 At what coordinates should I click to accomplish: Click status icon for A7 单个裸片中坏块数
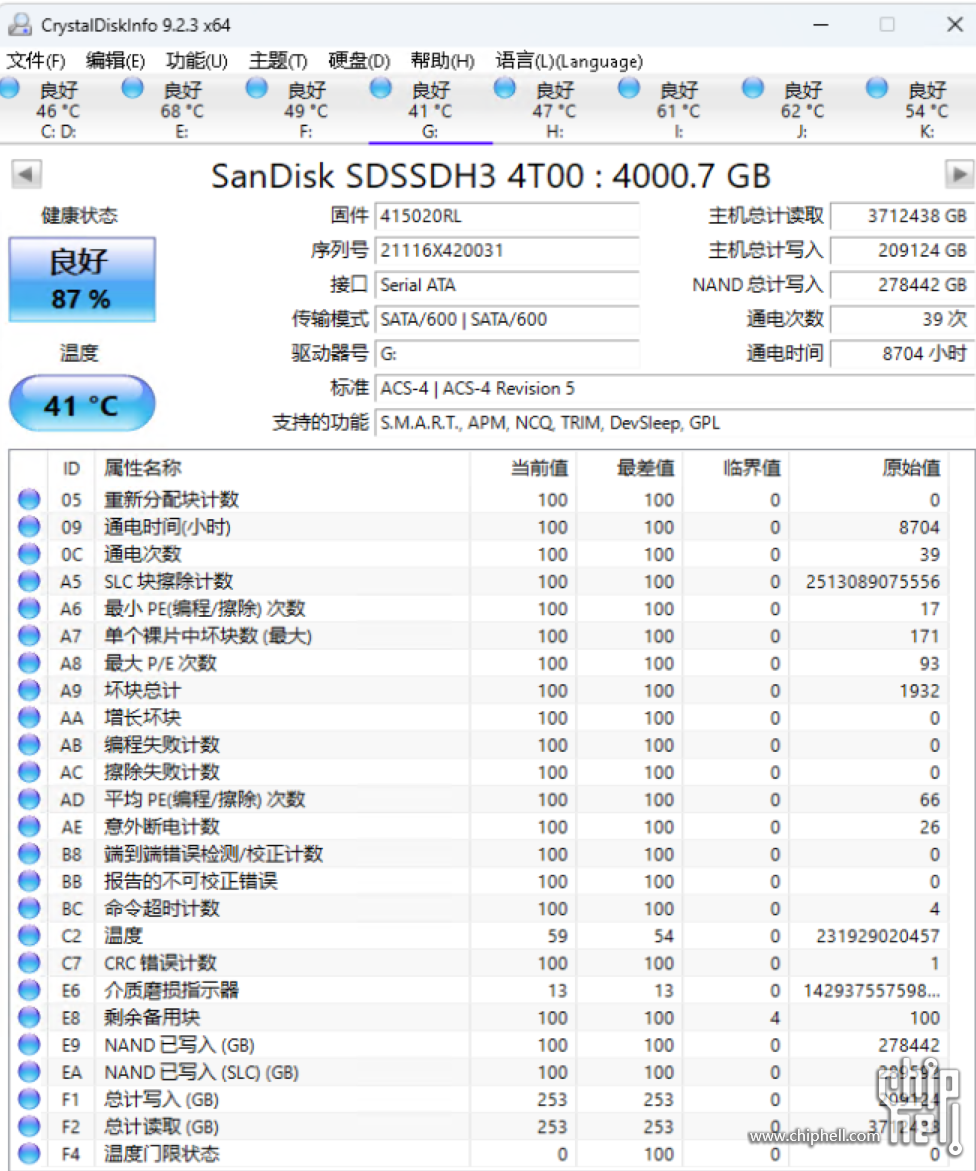[x=29, y=636]
